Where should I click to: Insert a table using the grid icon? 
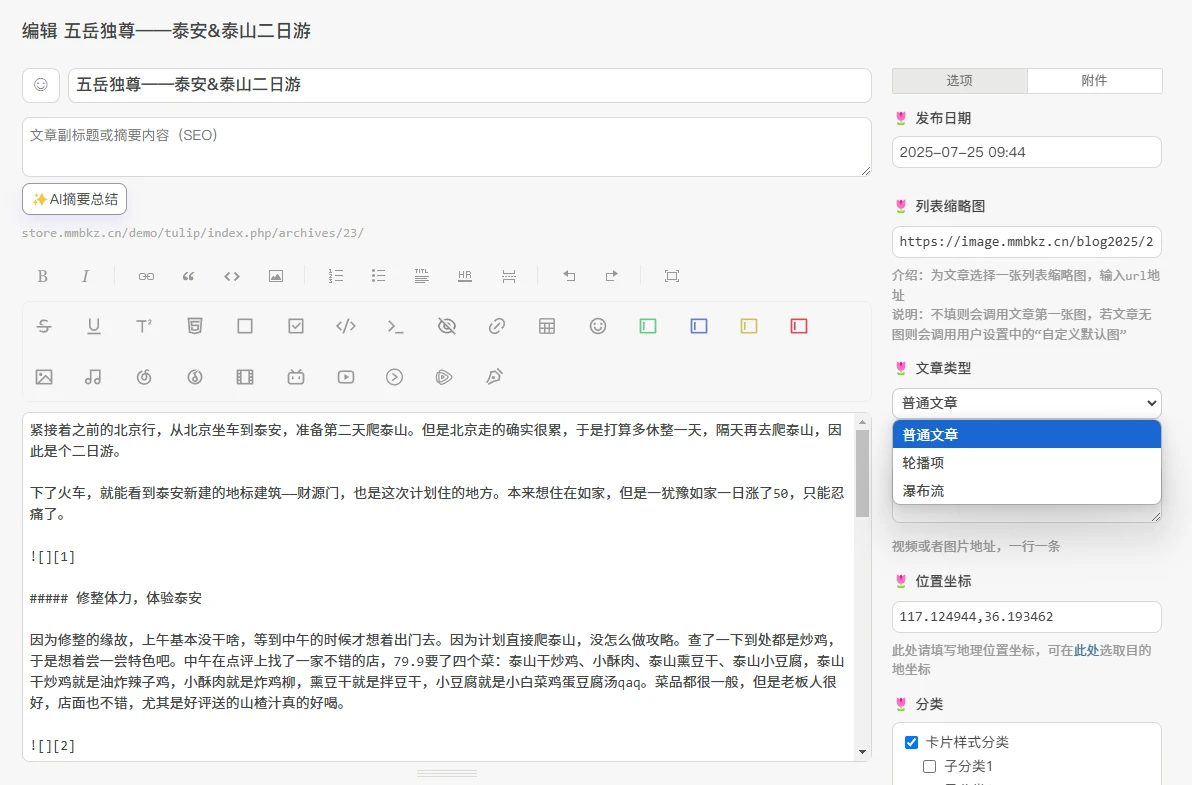(x=547, y=326)
